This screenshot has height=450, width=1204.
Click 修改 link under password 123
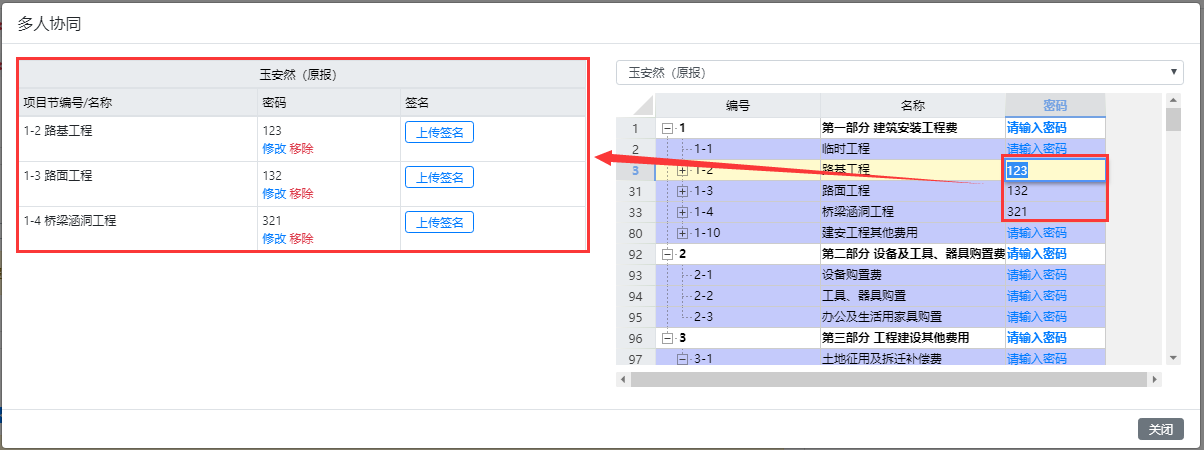tap(274, 149)
